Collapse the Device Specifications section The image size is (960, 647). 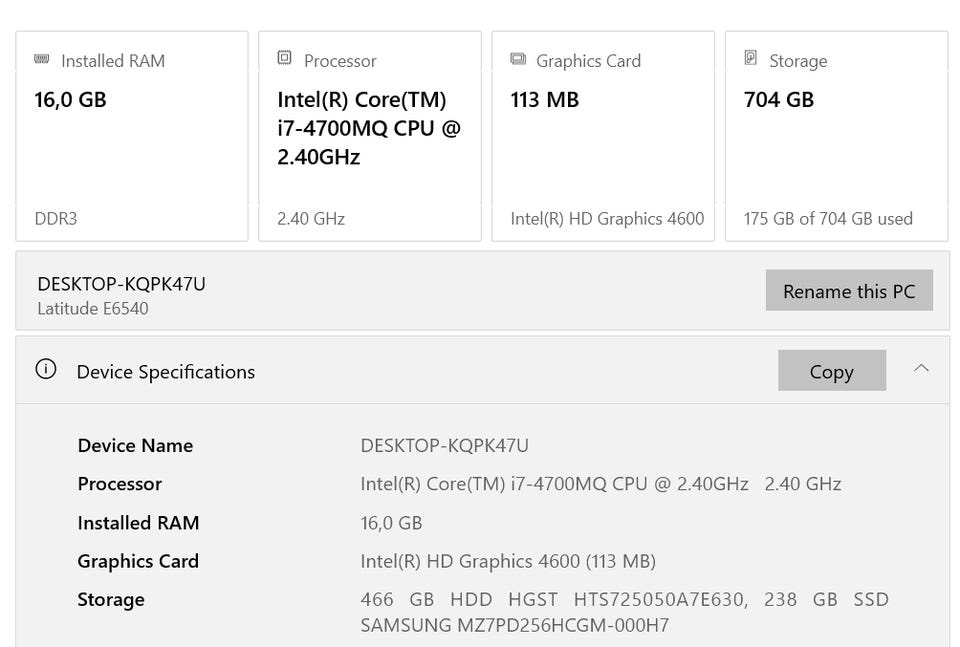click(921, 369)
